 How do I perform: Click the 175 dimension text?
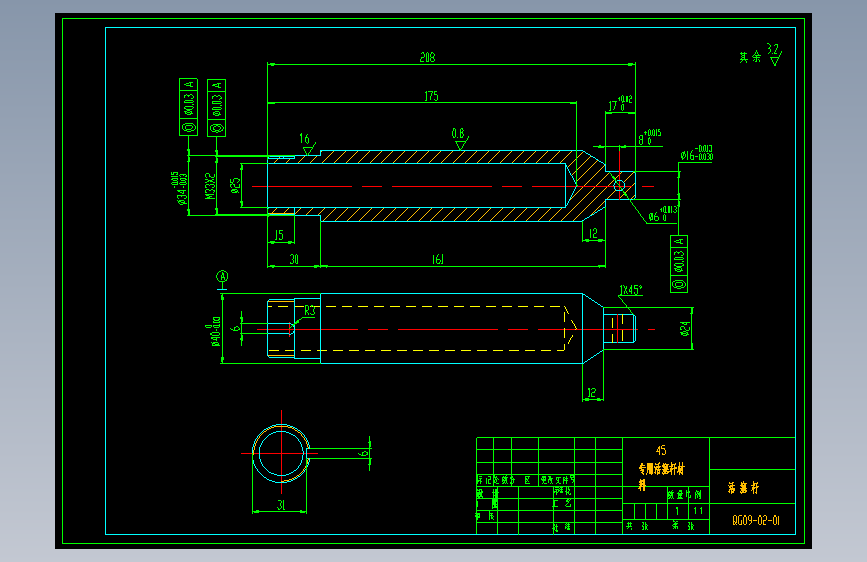(431, 96)
